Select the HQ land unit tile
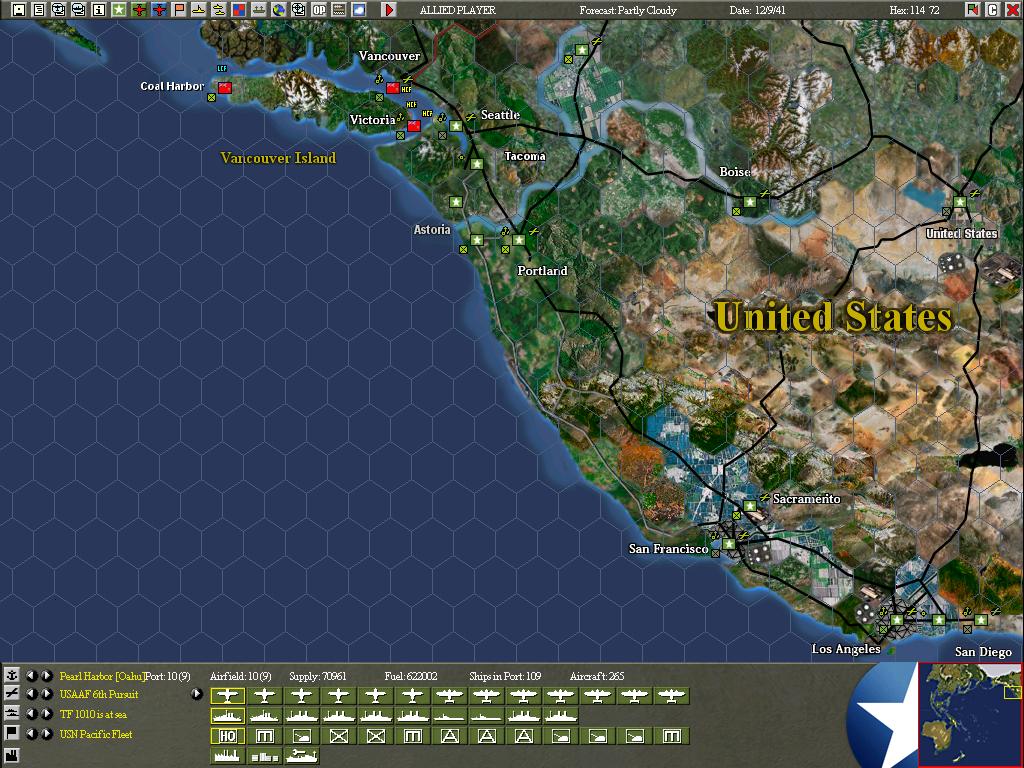 [x=227, y=736]
